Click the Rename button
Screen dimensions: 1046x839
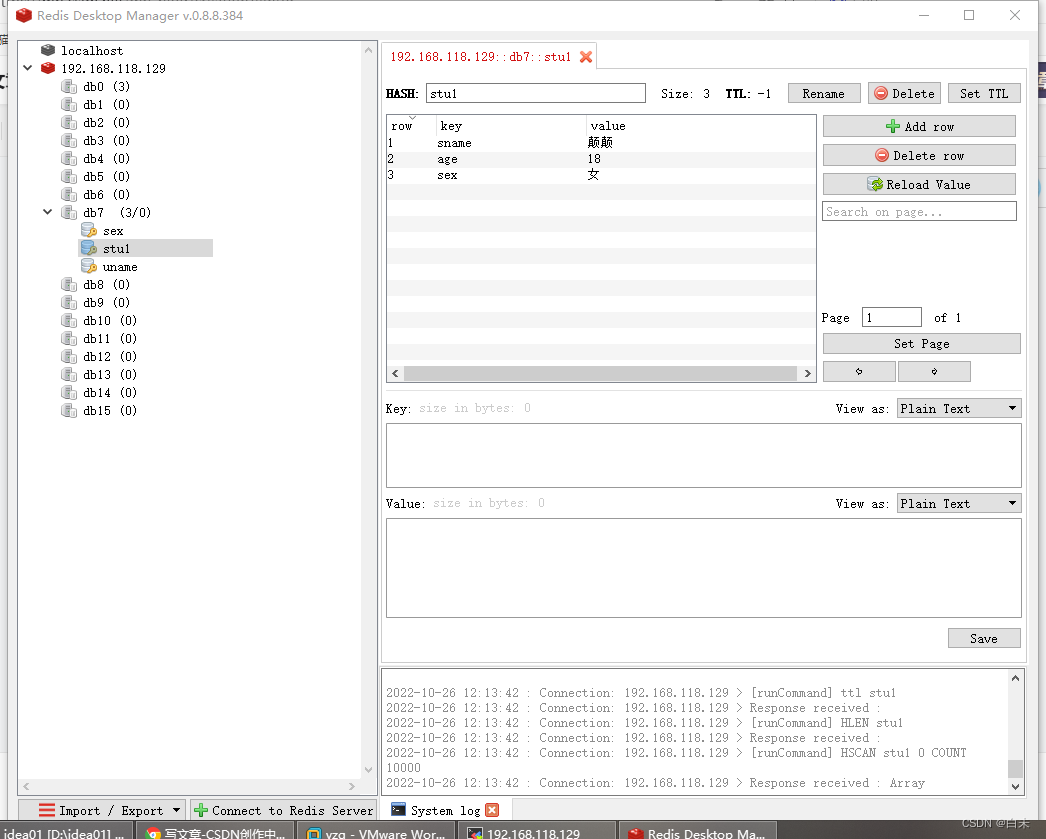click(823, 93)
